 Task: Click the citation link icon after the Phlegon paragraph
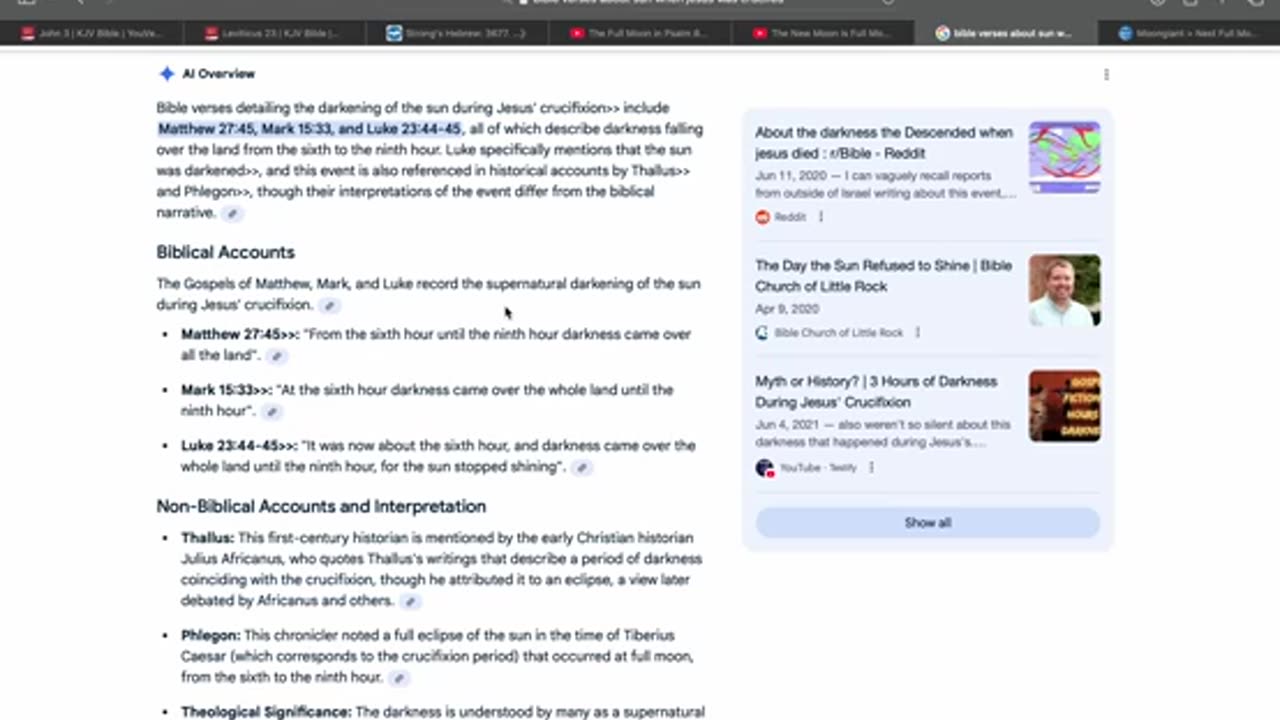[398, 678]
